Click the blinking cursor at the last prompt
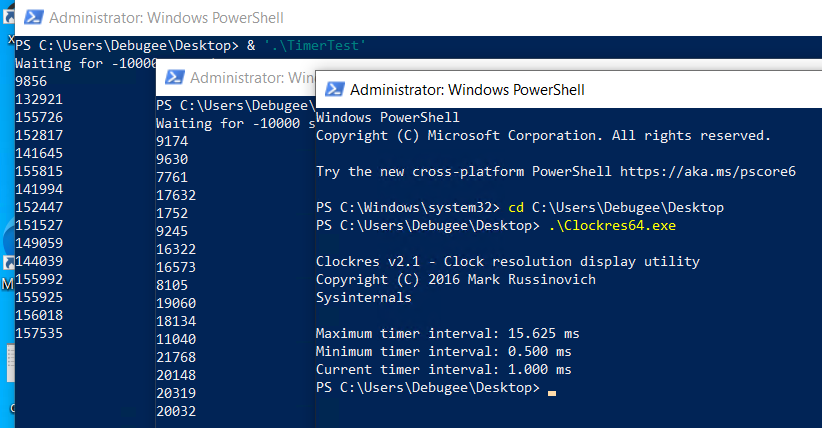This screenshot has height=428, width=822. click(551, 392)
